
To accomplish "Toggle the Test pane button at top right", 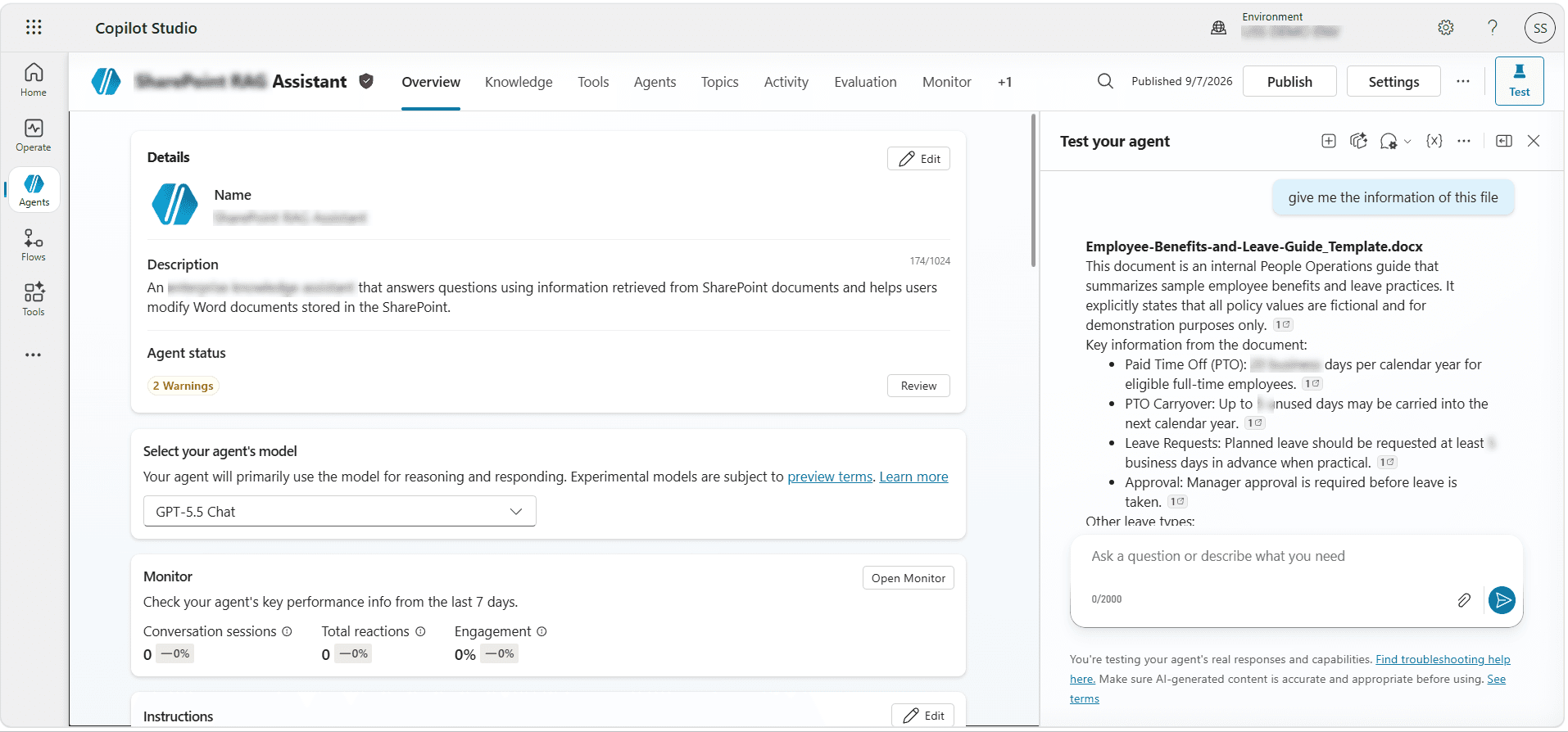I will 1519,81.
